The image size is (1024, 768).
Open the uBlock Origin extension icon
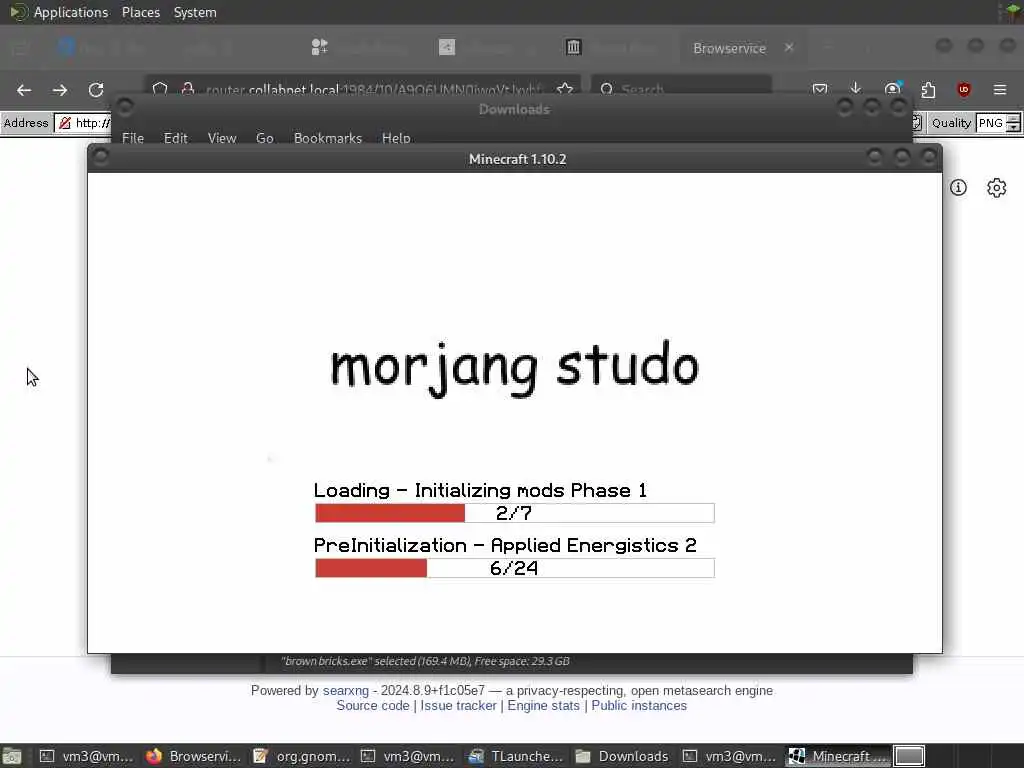pos(963,89)
